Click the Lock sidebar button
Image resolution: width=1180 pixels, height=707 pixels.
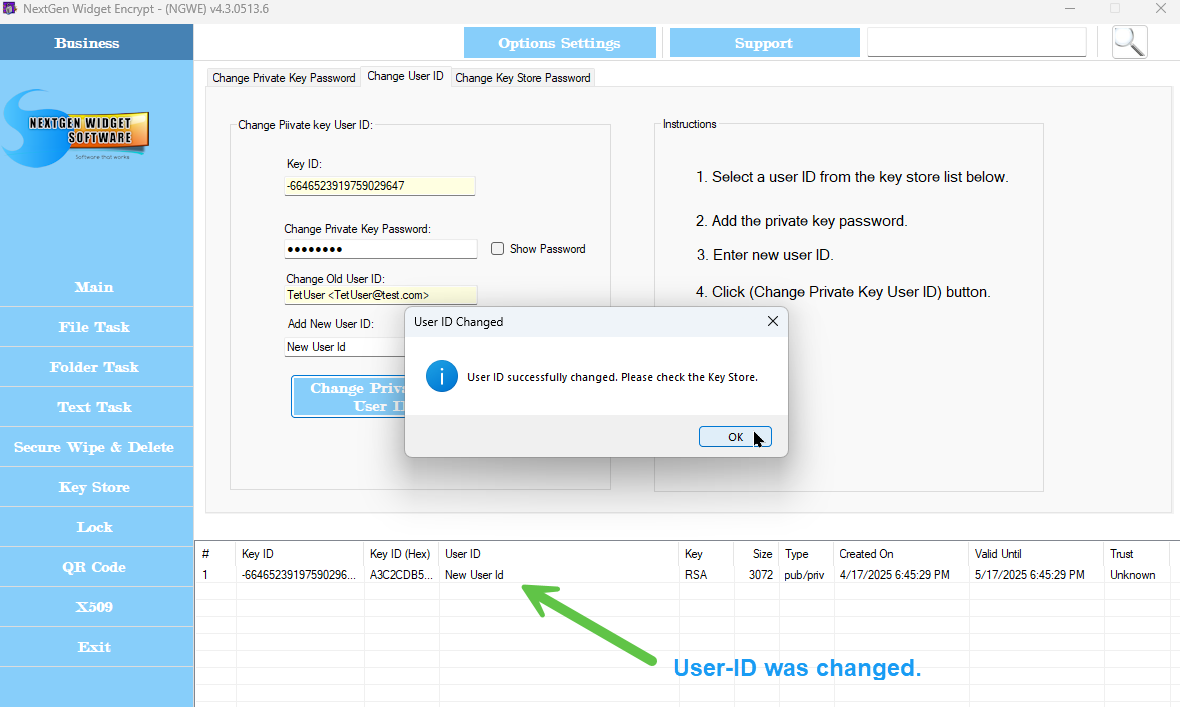[95, 527]
